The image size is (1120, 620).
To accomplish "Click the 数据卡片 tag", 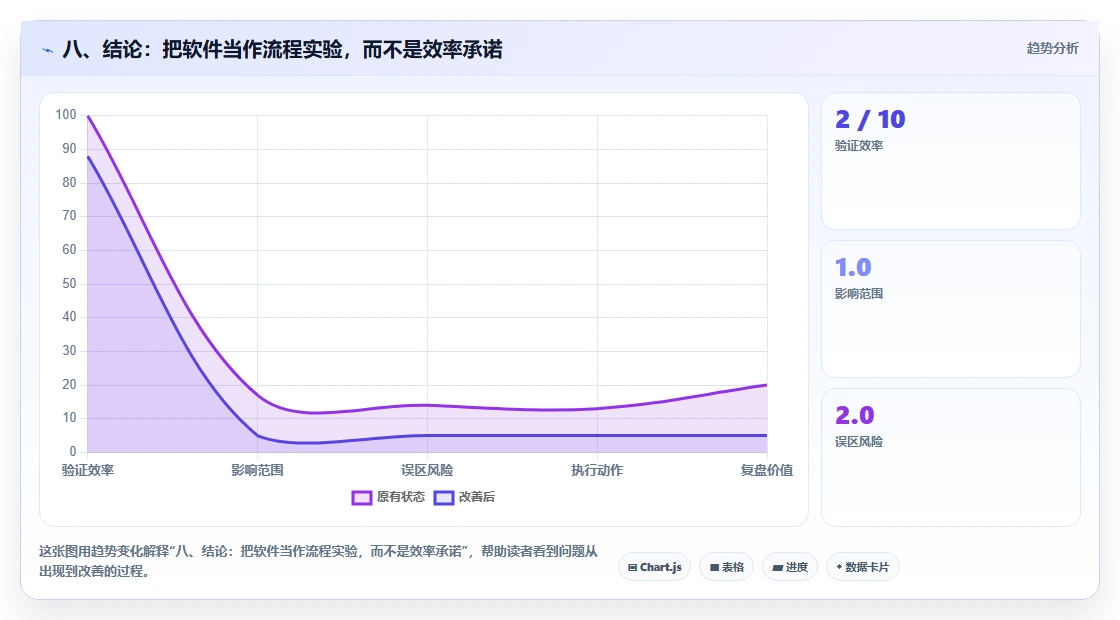I will click(x=862, y=567).
